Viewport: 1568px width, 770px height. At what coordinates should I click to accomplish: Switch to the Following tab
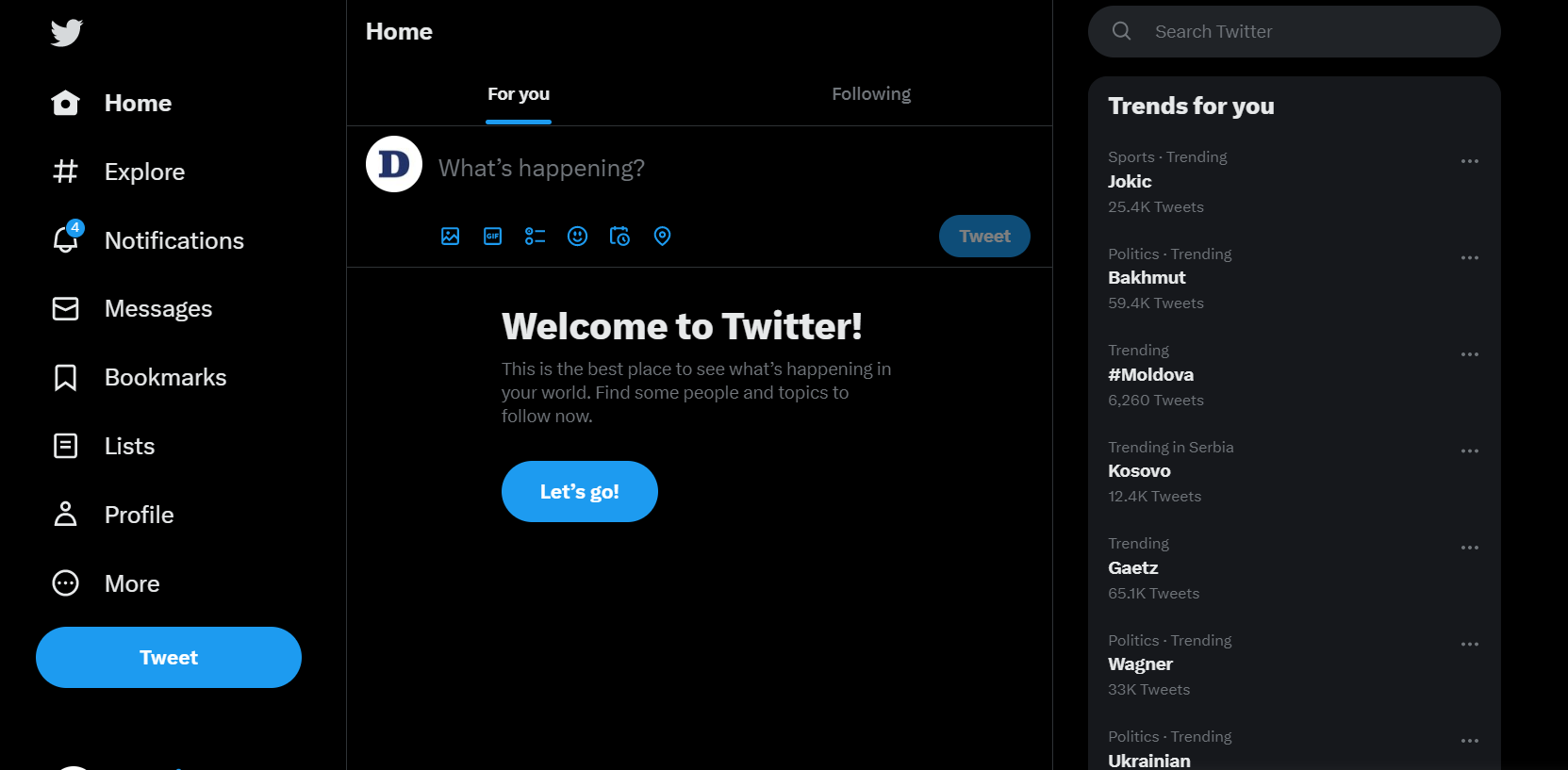click(871, 94)
